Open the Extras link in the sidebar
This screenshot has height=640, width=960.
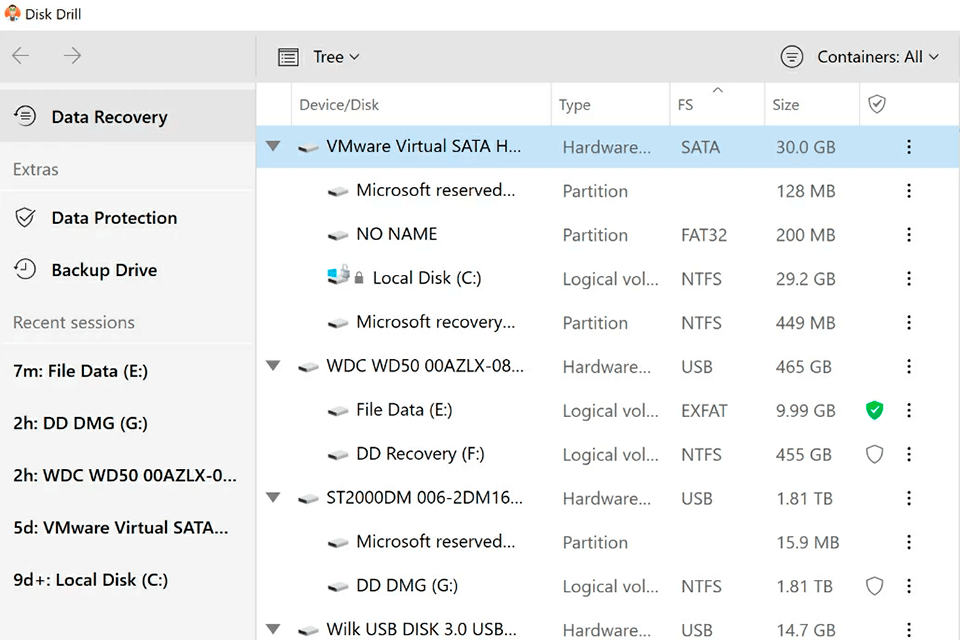(35, 169)
